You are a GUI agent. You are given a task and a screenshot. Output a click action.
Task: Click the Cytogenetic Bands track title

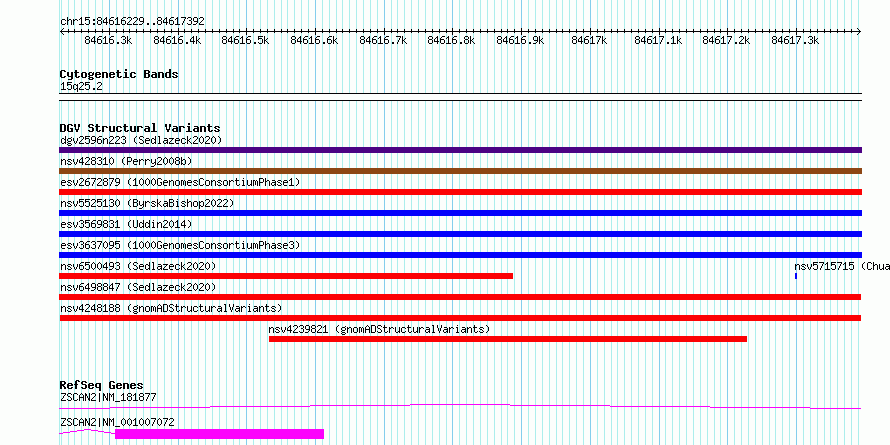(x=119, y=74)
